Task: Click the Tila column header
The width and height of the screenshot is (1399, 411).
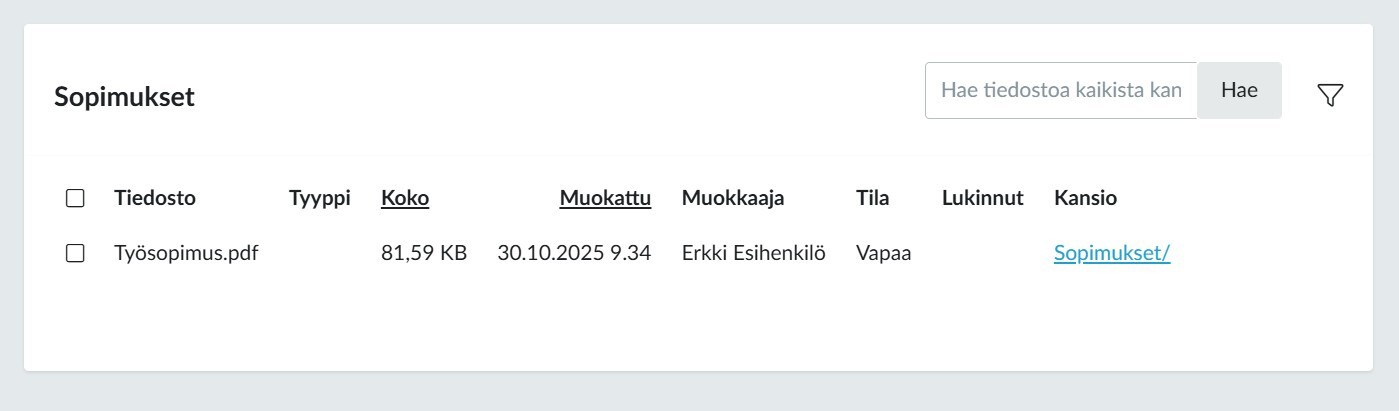Action: [872, 198]
